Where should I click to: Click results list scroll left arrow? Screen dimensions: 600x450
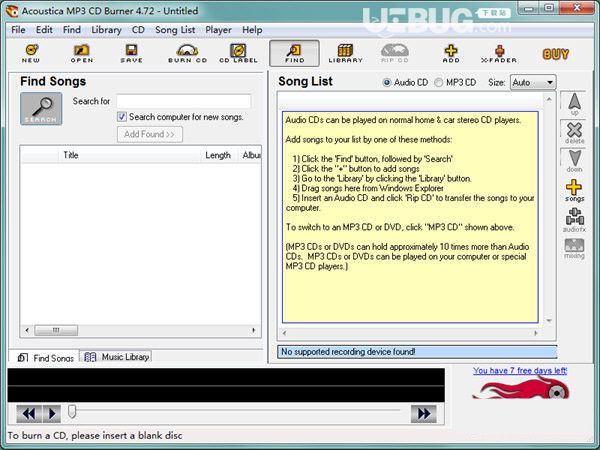coord(27,330)
